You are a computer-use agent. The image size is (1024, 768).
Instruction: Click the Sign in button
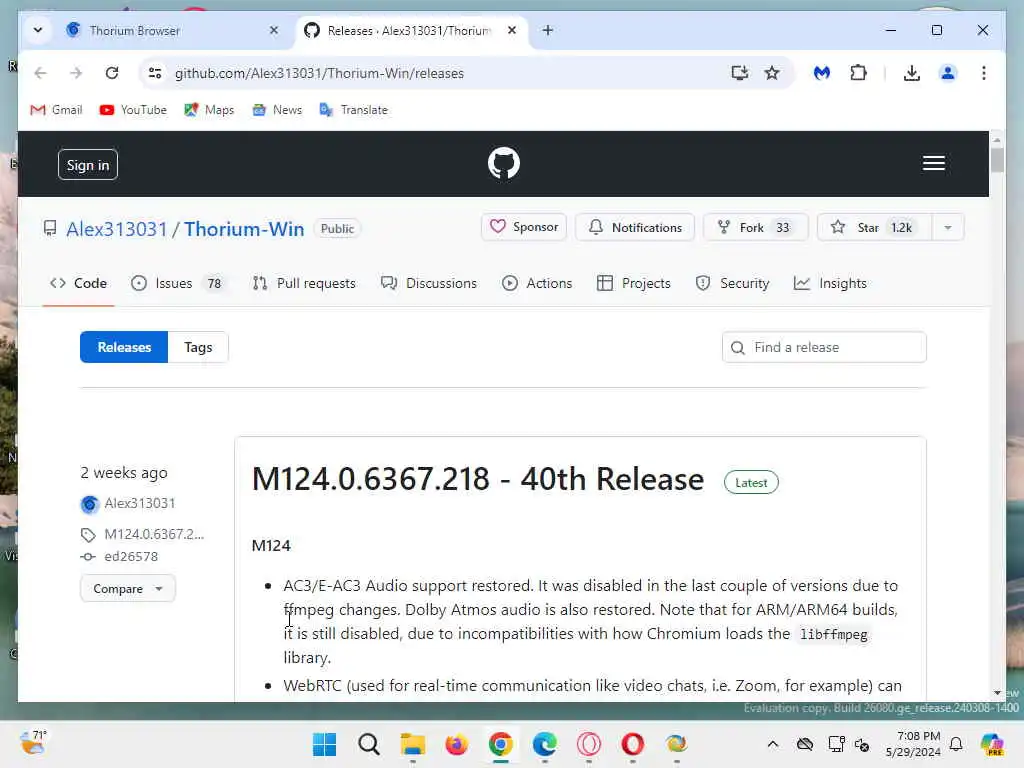pos(88,165)
